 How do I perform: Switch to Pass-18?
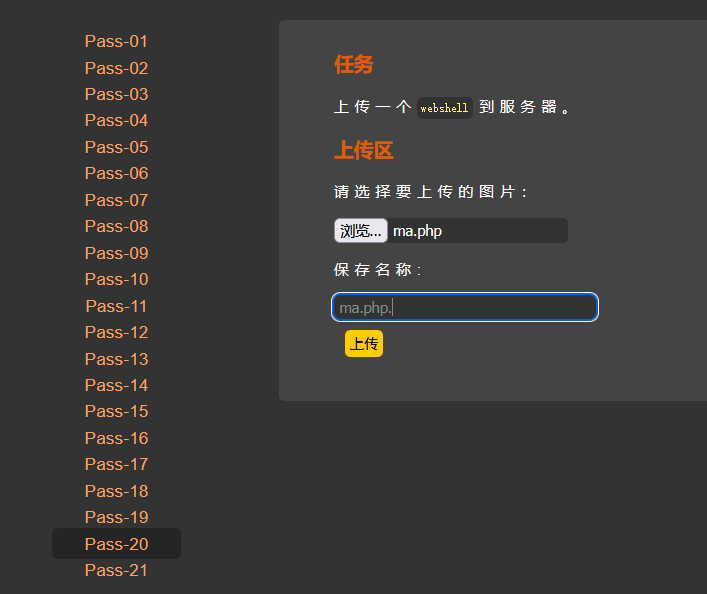pyautogui.click(x=116, y=491)
